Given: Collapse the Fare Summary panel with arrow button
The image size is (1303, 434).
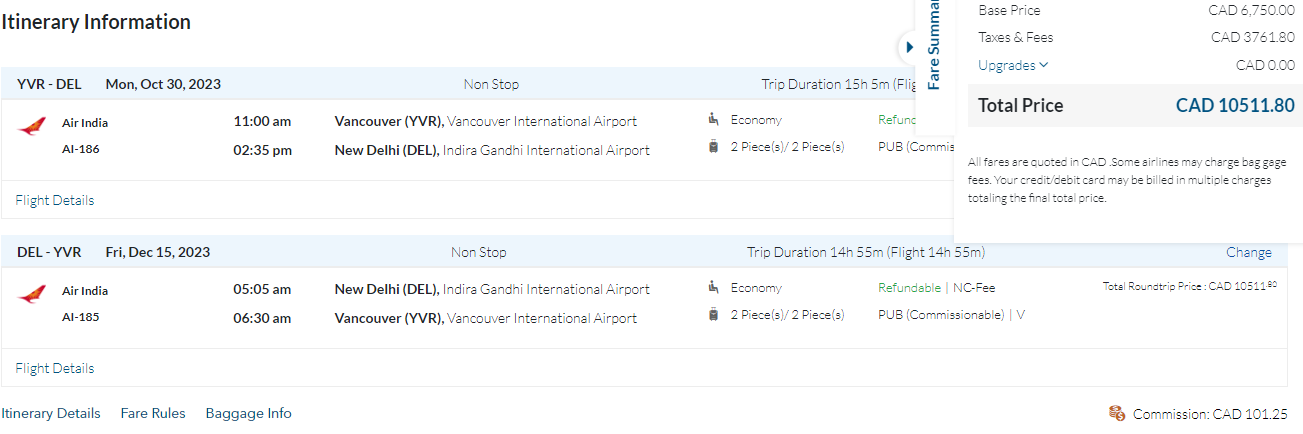Looking at the screenshot, I should (909, 47).
